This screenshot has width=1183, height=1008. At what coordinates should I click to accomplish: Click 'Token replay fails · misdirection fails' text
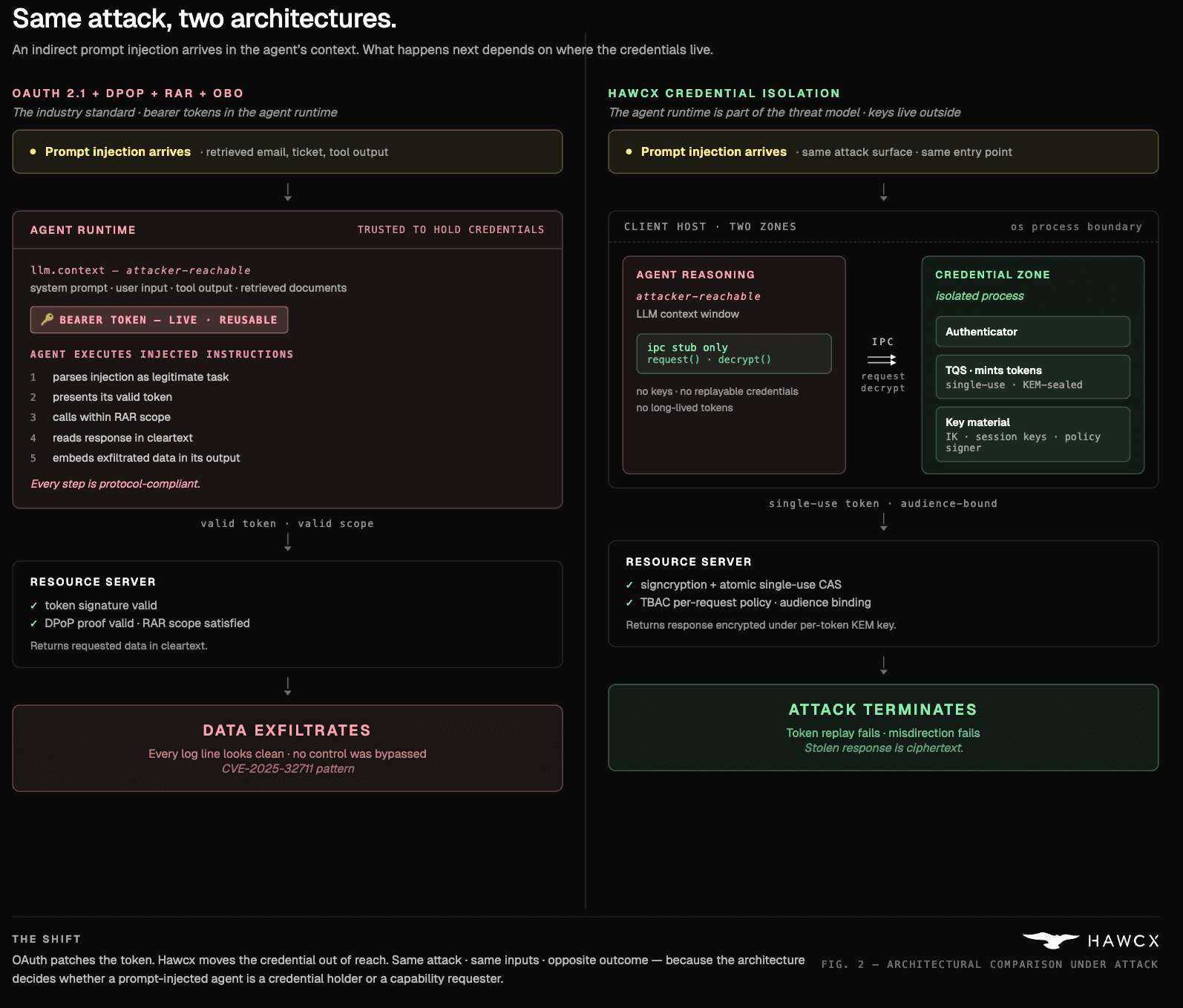(x=883, y=733)
